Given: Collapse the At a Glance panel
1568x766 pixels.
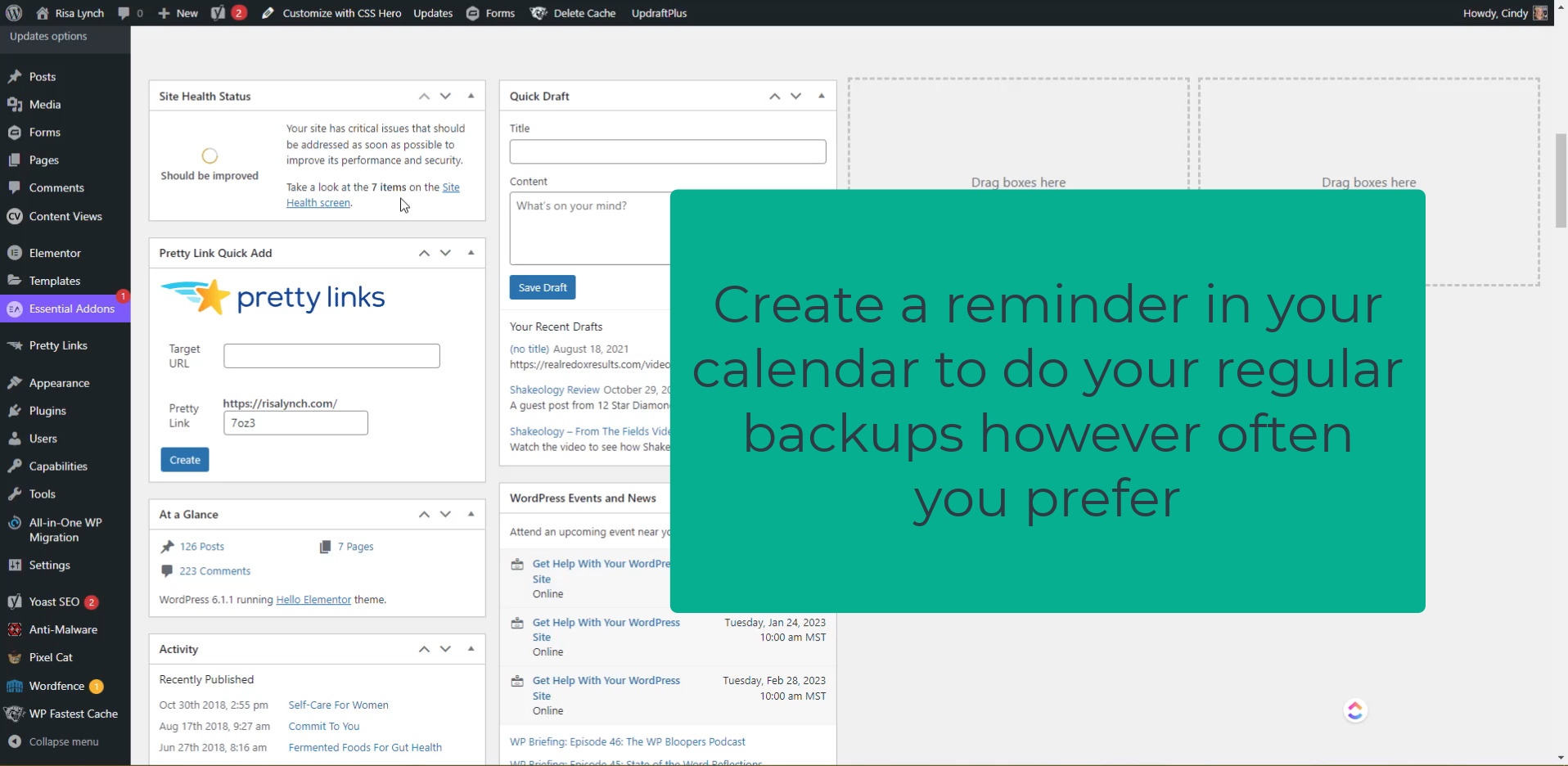Looking at the screenshot, I should (471, 514).
